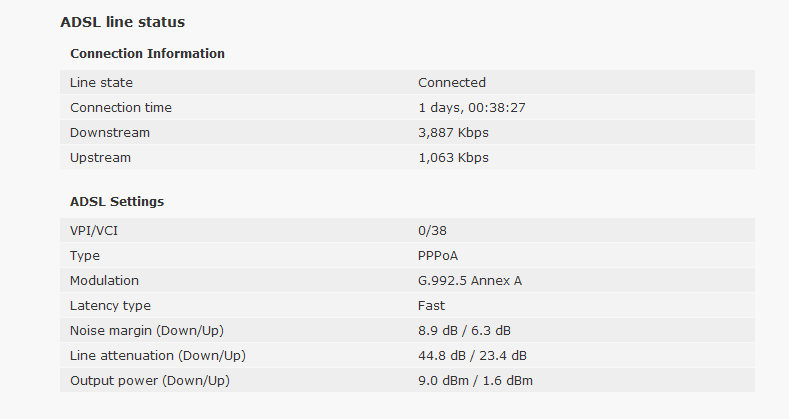Click the PPPoA type value
The height and width of the screenshot is (419, 789).
tap(438, 256)
